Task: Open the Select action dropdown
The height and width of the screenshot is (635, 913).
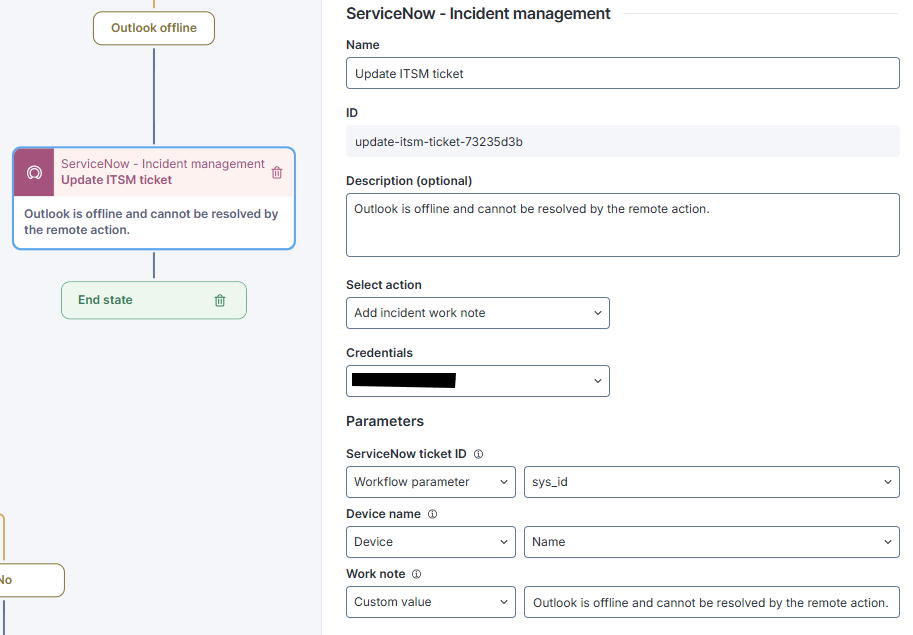Action: [477, 313]
